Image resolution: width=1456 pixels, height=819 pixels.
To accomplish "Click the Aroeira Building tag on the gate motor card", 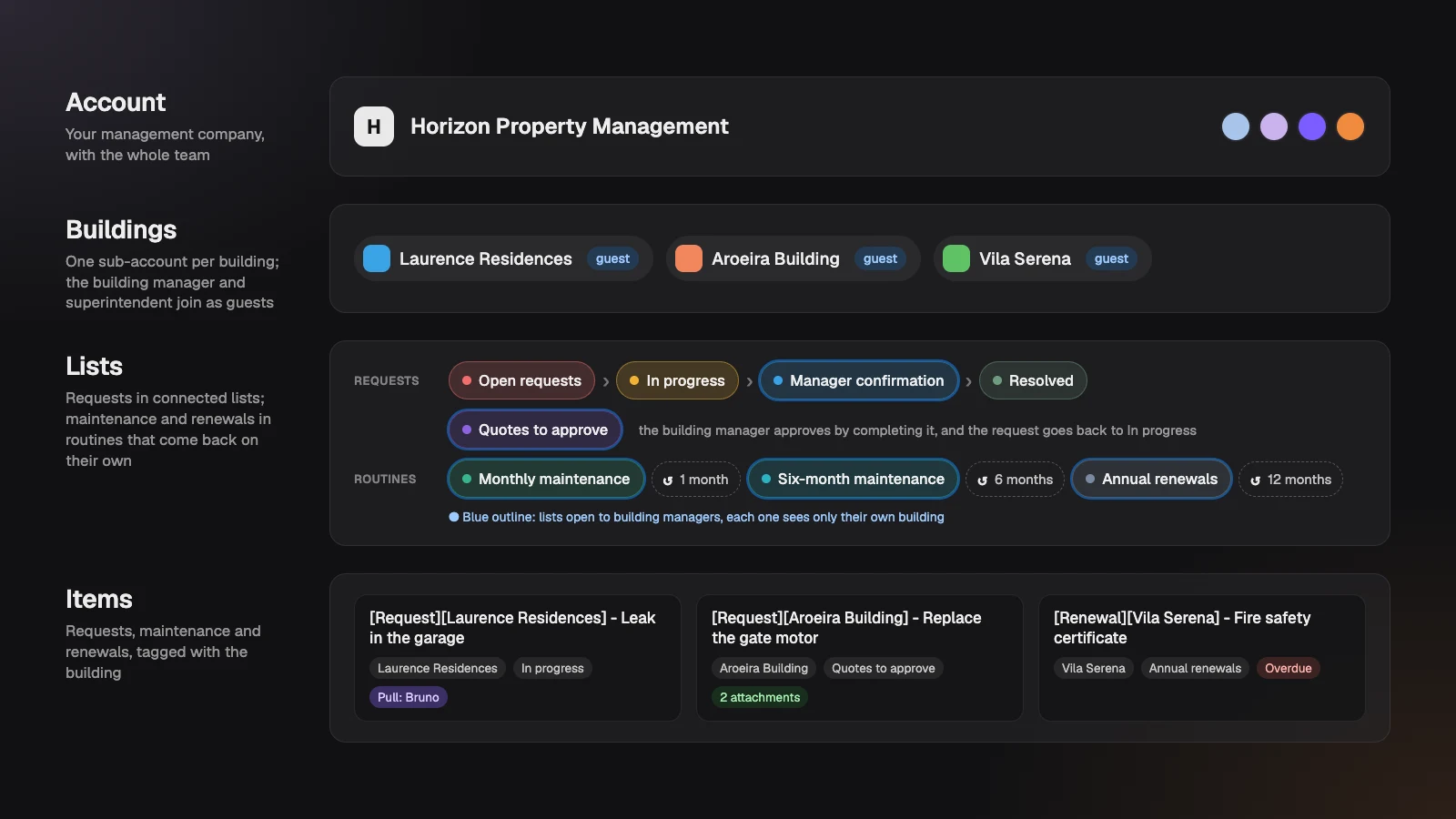I will point(763,668).
